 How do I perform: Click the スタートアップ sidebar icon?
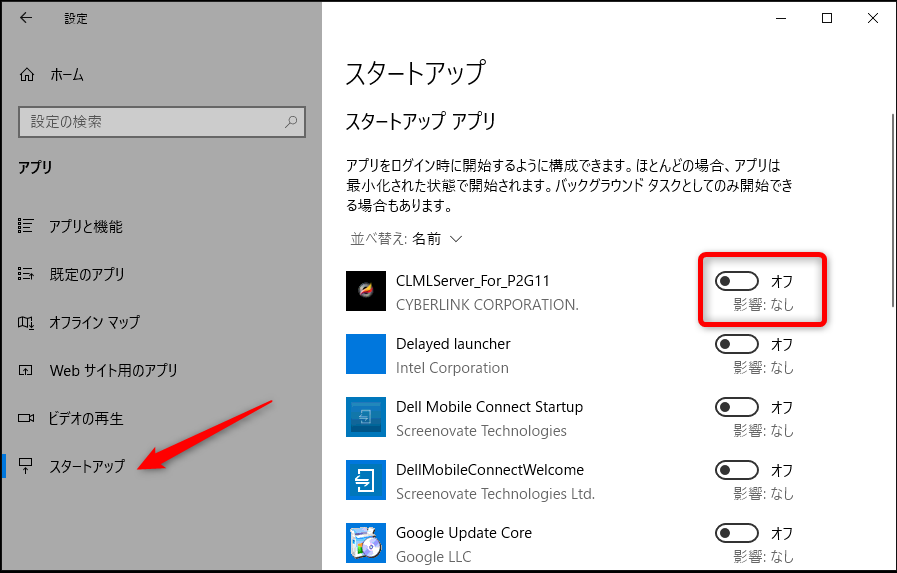[x=26, y=466]
